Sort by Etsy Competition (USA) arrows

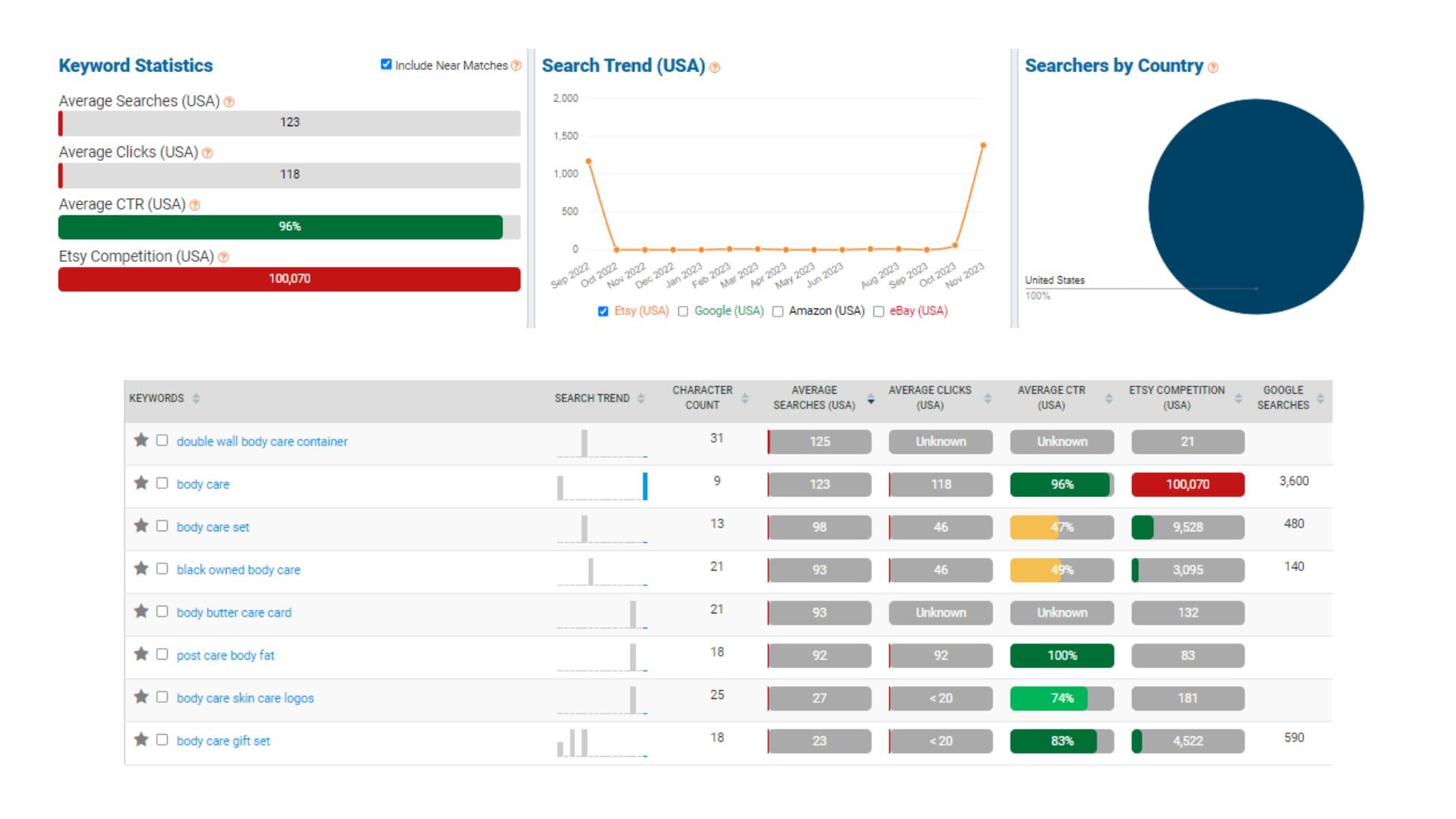(x=1238, y=398)
